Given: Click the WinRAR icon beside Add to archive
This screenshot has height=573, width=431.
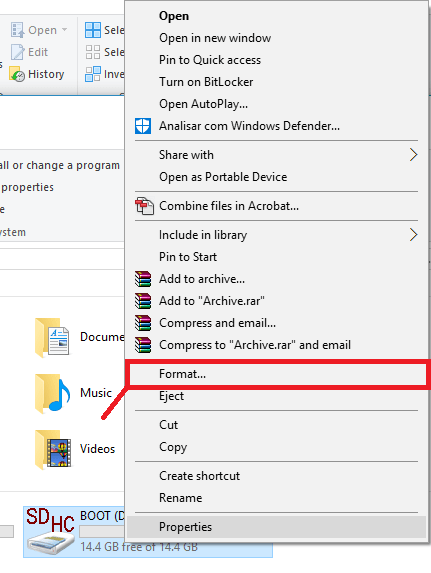Looking at the screenshot, I should tap(143, 279).
